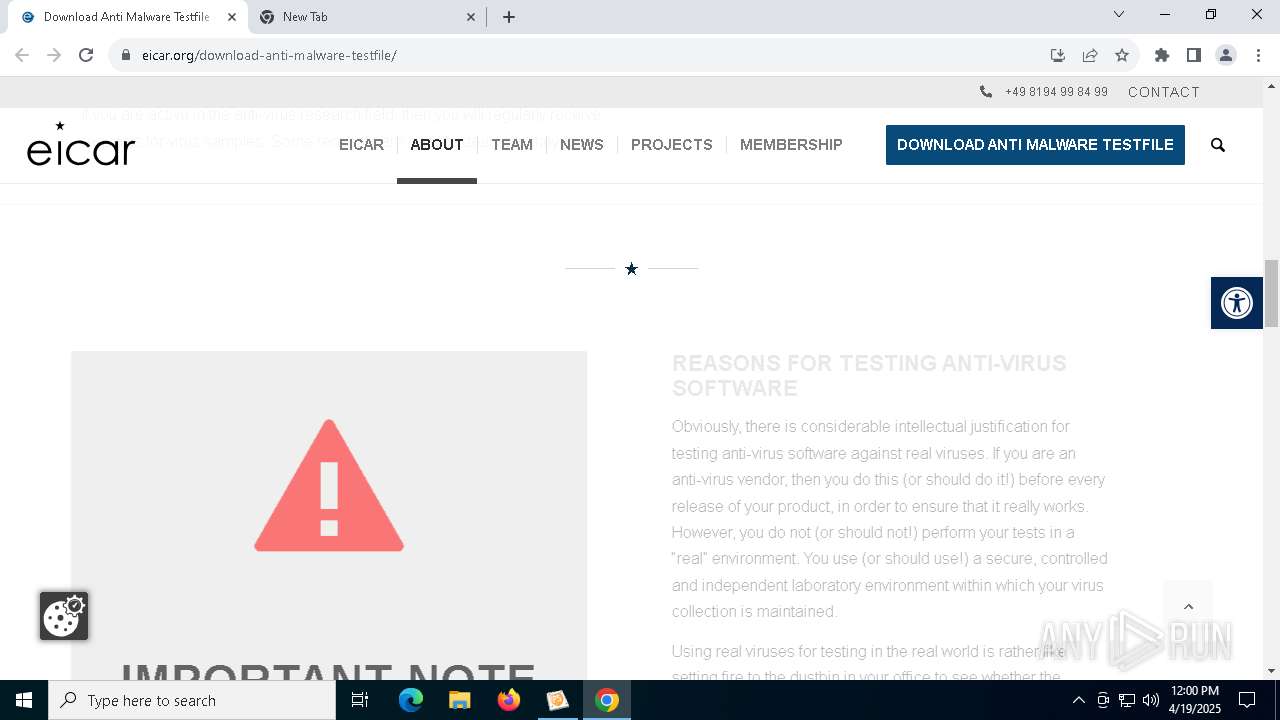This screenshot has width=1280, height=720.
Task: Click the site search magnifier icon
Action: click(x=1218, y=145)
